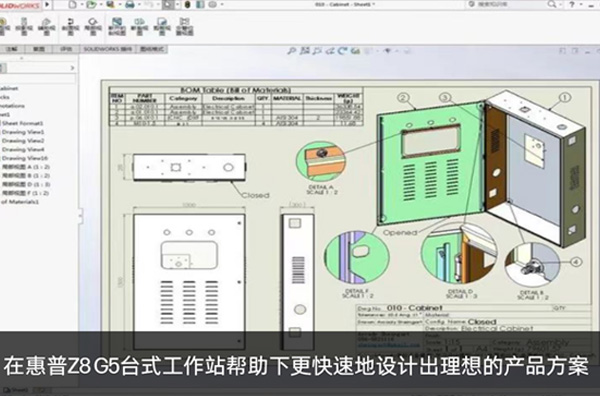Click the Help question mark button
The image size is (600, 396).
(x=572, y=5)
